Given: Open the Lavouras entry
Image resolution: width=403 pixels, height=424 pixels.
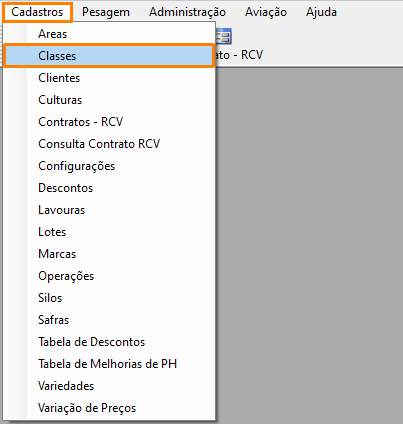Looking at the screenshot, I should (x=109, y=210).
